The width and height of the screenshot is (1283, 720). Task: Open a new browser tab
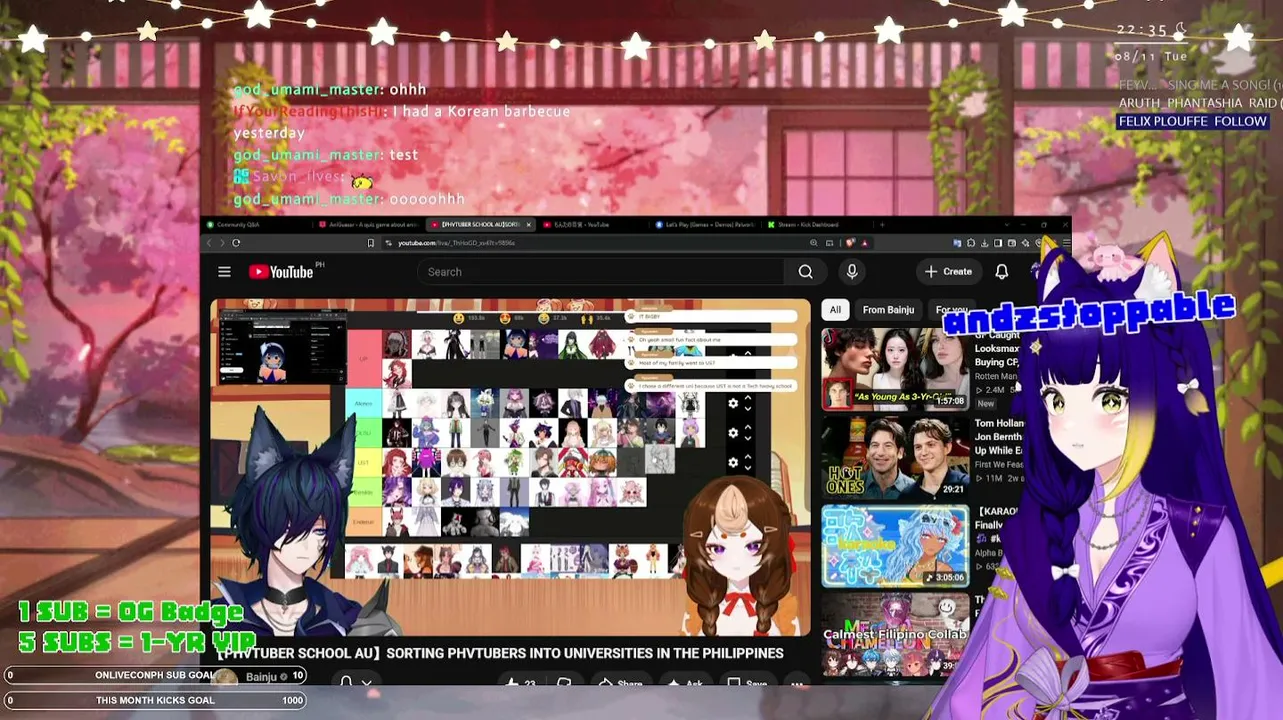coord(881,225)
